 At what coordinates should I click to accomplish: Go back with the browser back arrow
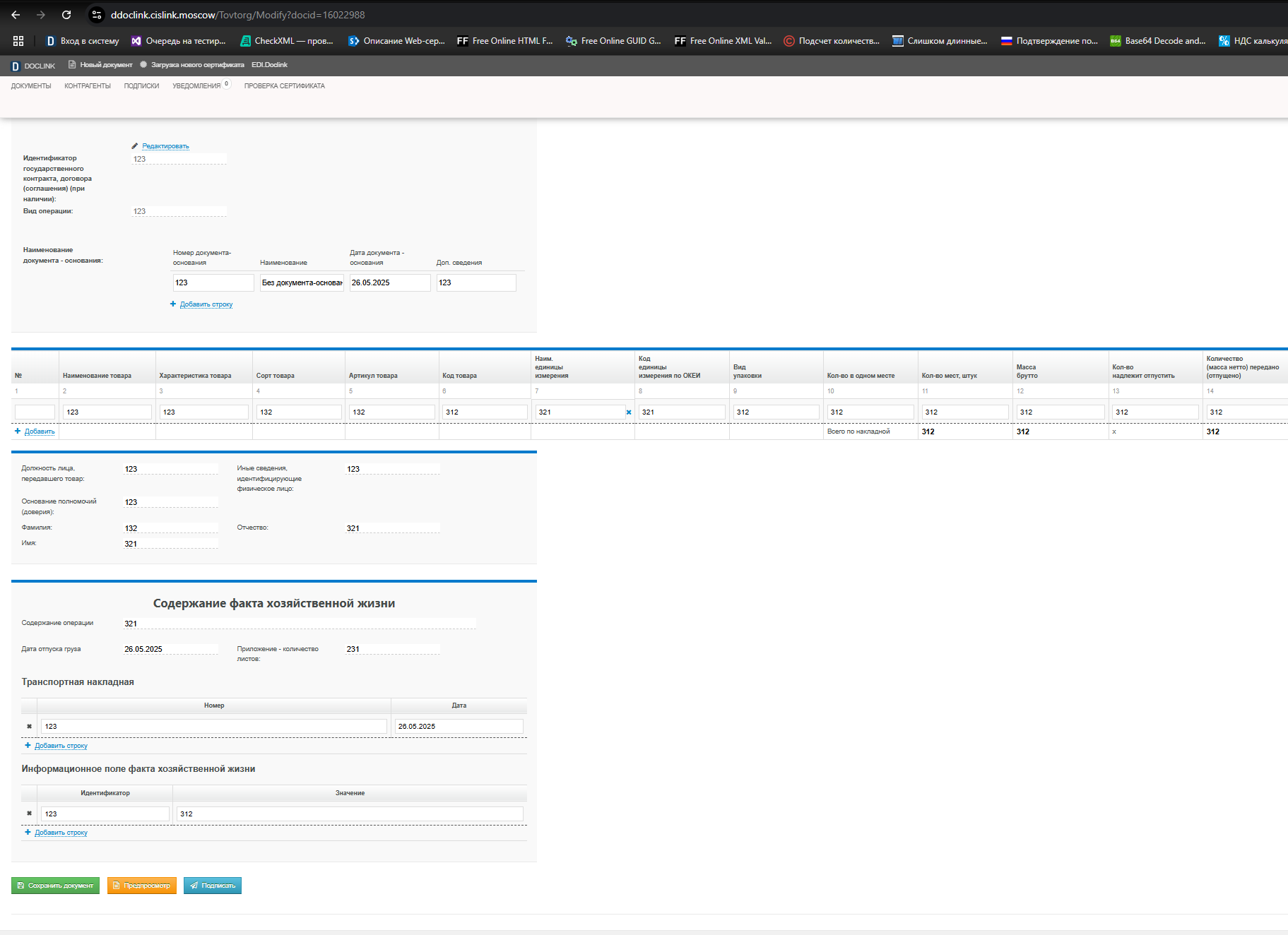[16, 15]
